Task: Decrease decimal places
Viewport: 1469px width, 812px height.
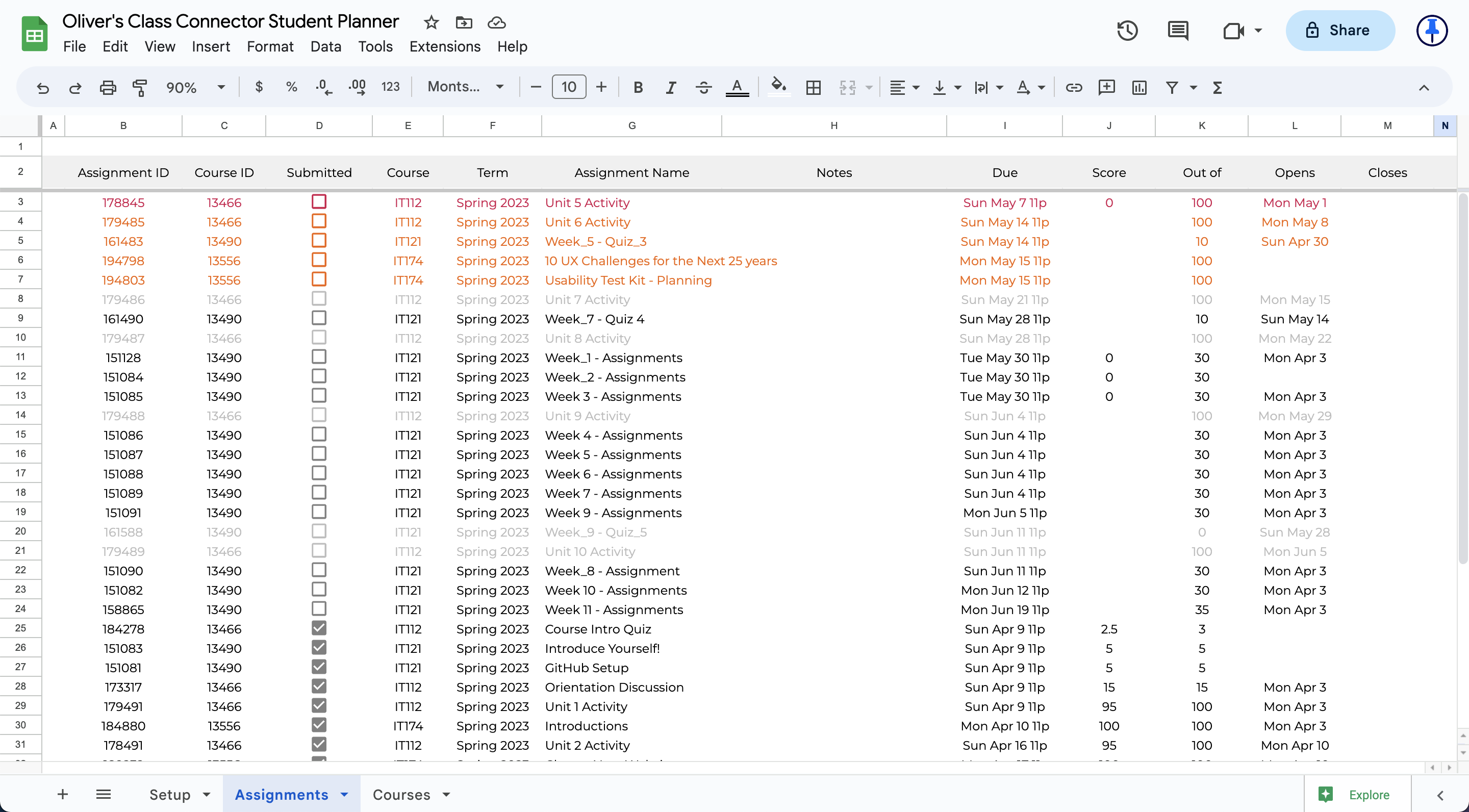Action: (x=324, y=87)
